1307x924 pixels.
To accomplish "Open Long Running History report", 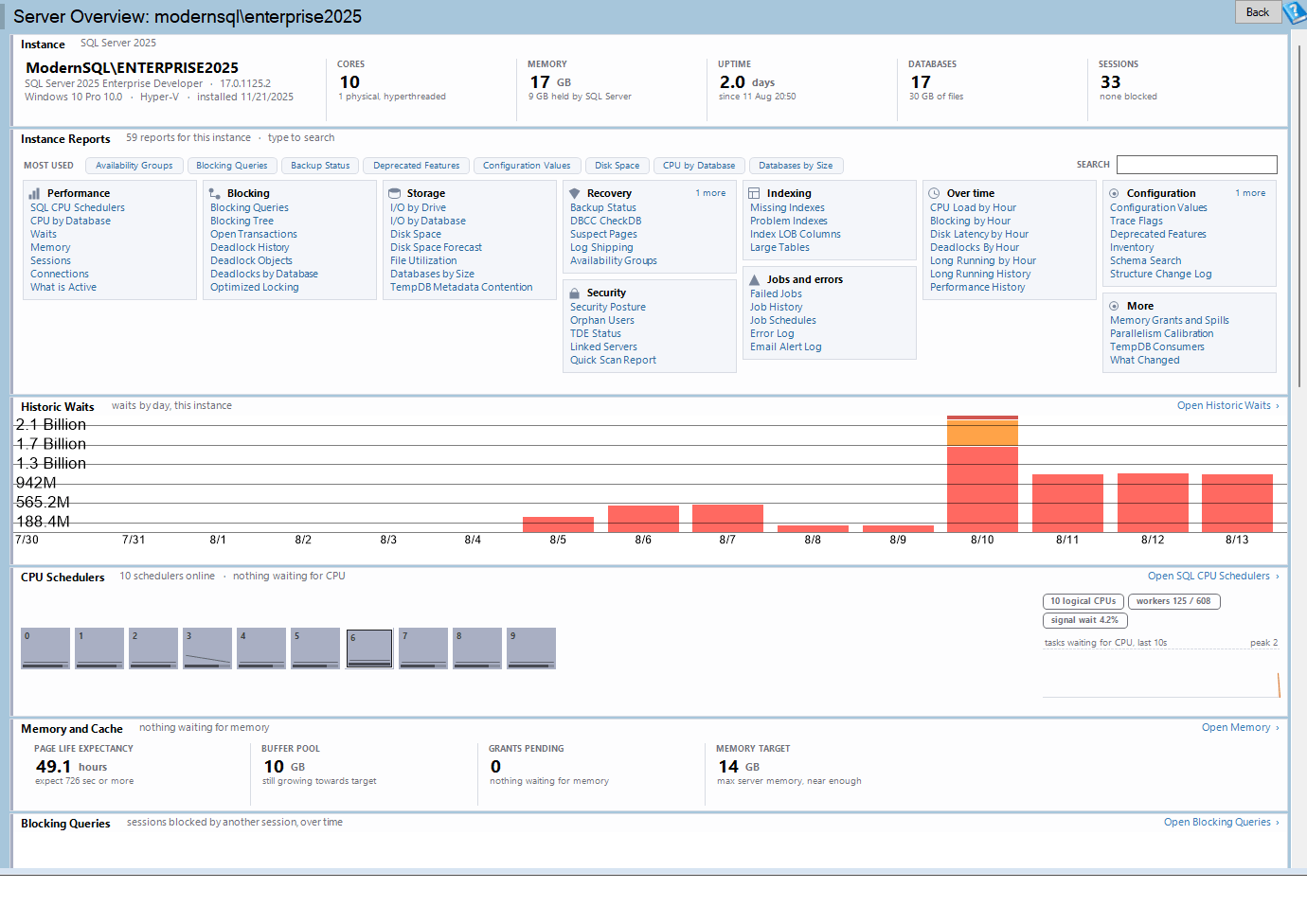I will pos(980,274).
